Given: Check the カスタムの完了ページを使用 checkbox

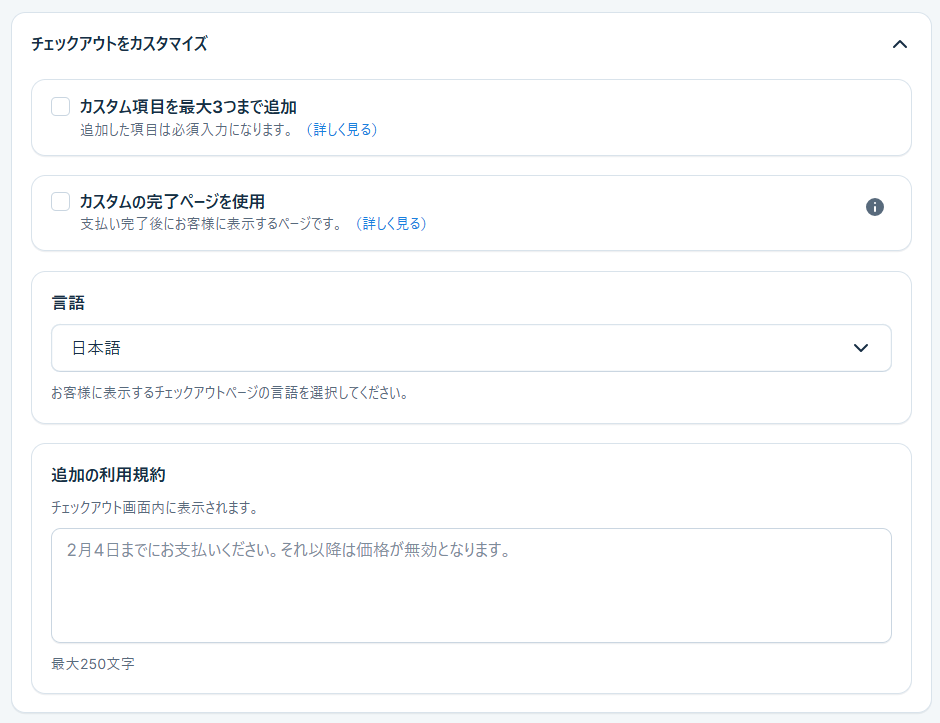Looking at the screenshot, I should coord(61,202).
